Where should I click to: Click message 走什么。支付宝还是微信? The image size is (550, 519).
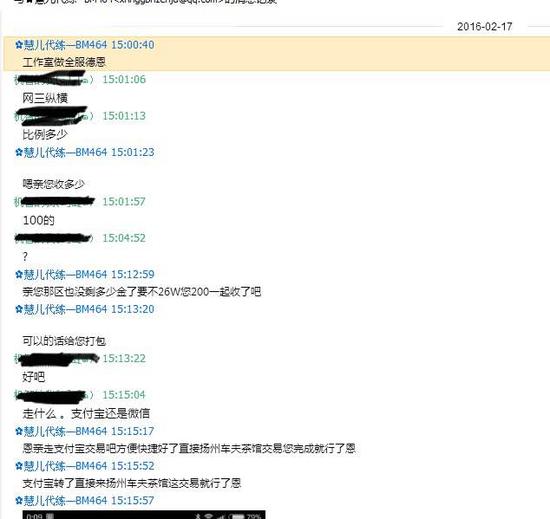tap(86, 413)
